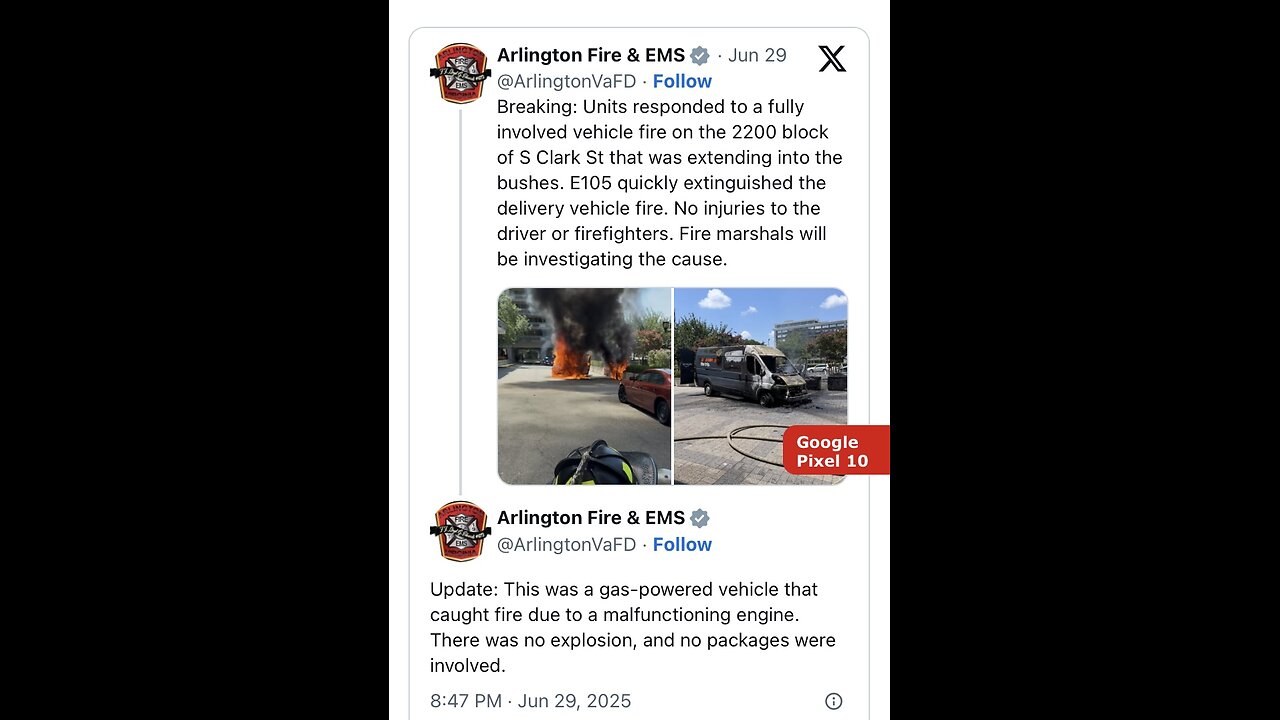The height and width of the screenshot is (720, 1280).
Task: Click the info icon next to the timestamp
Action: (834, 701)
